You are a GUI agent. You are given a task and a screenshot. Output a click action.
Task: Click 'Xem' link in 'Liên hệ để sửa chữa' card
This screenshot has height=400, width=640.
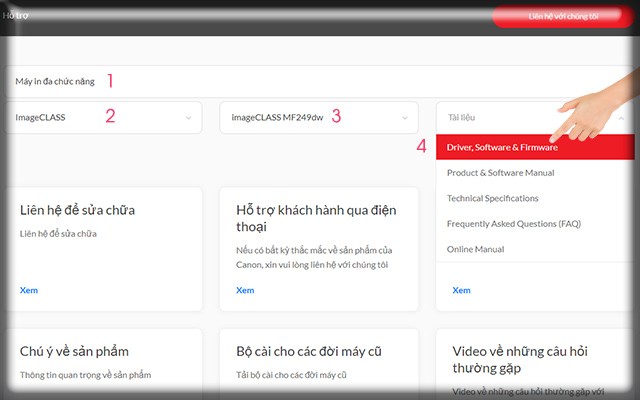click(29, 290)
